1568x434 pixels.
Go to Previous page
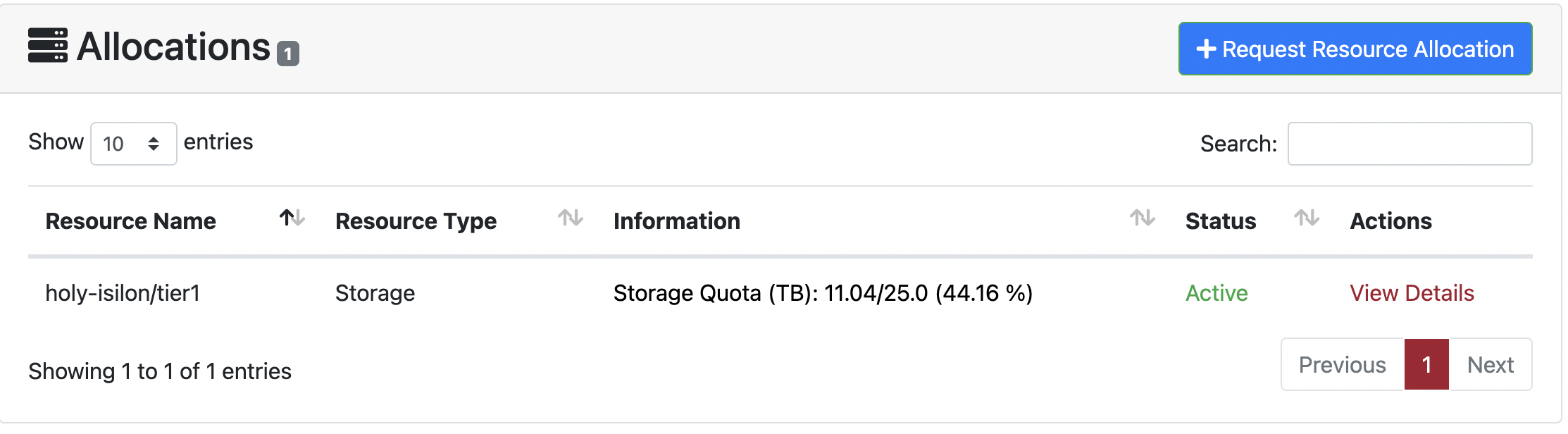click(1343, 364)
